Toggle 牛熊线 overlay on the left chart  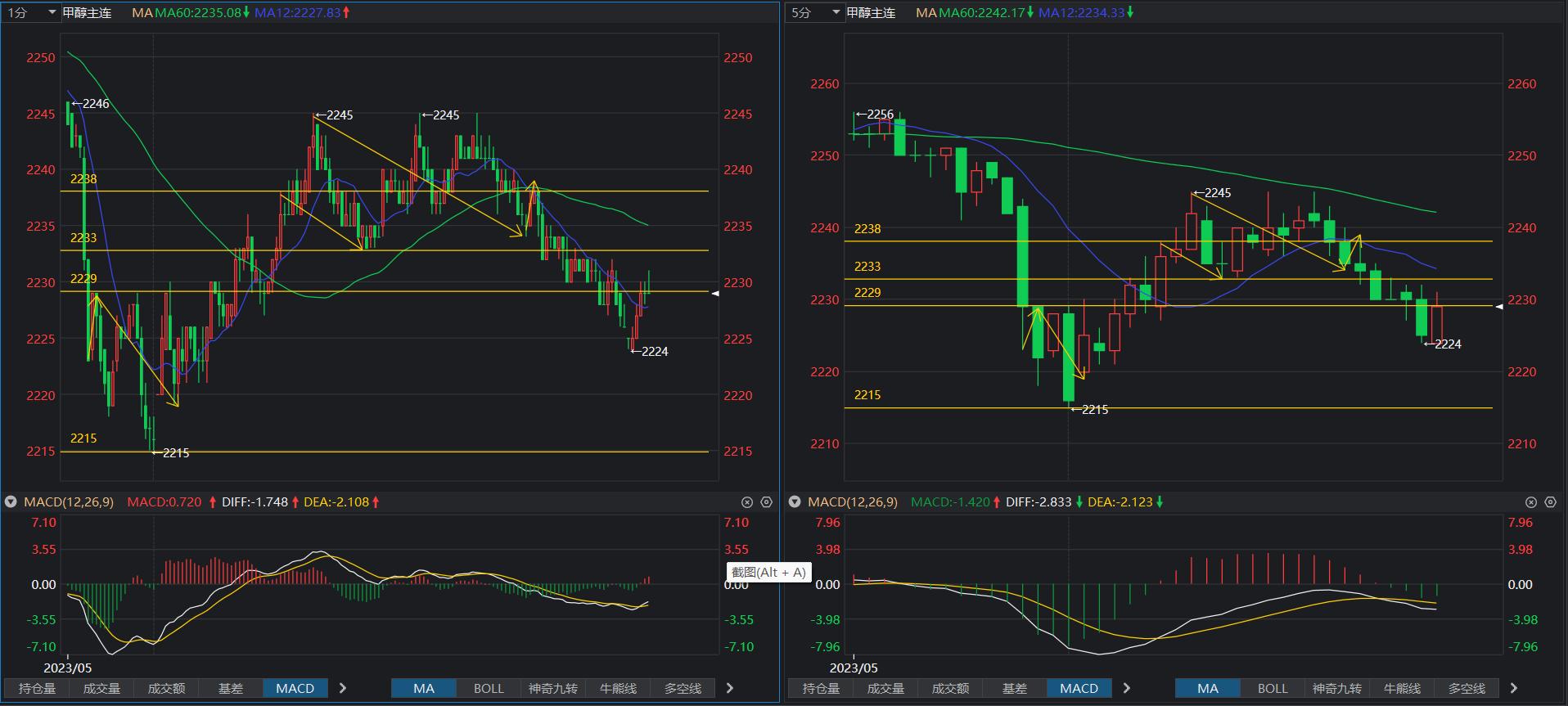(618, 688)
